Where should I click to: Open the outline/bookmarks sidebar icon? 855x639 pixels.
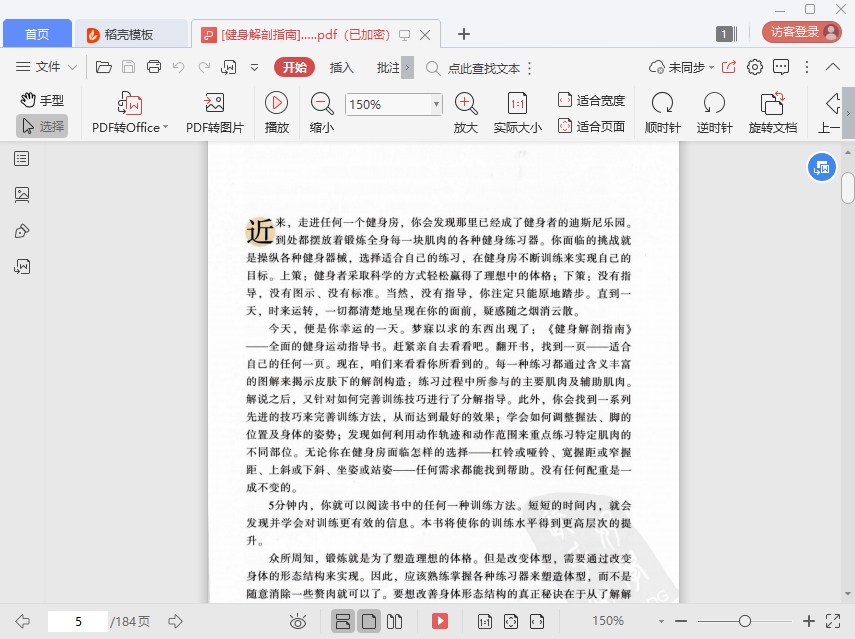(x=22, y=158)
